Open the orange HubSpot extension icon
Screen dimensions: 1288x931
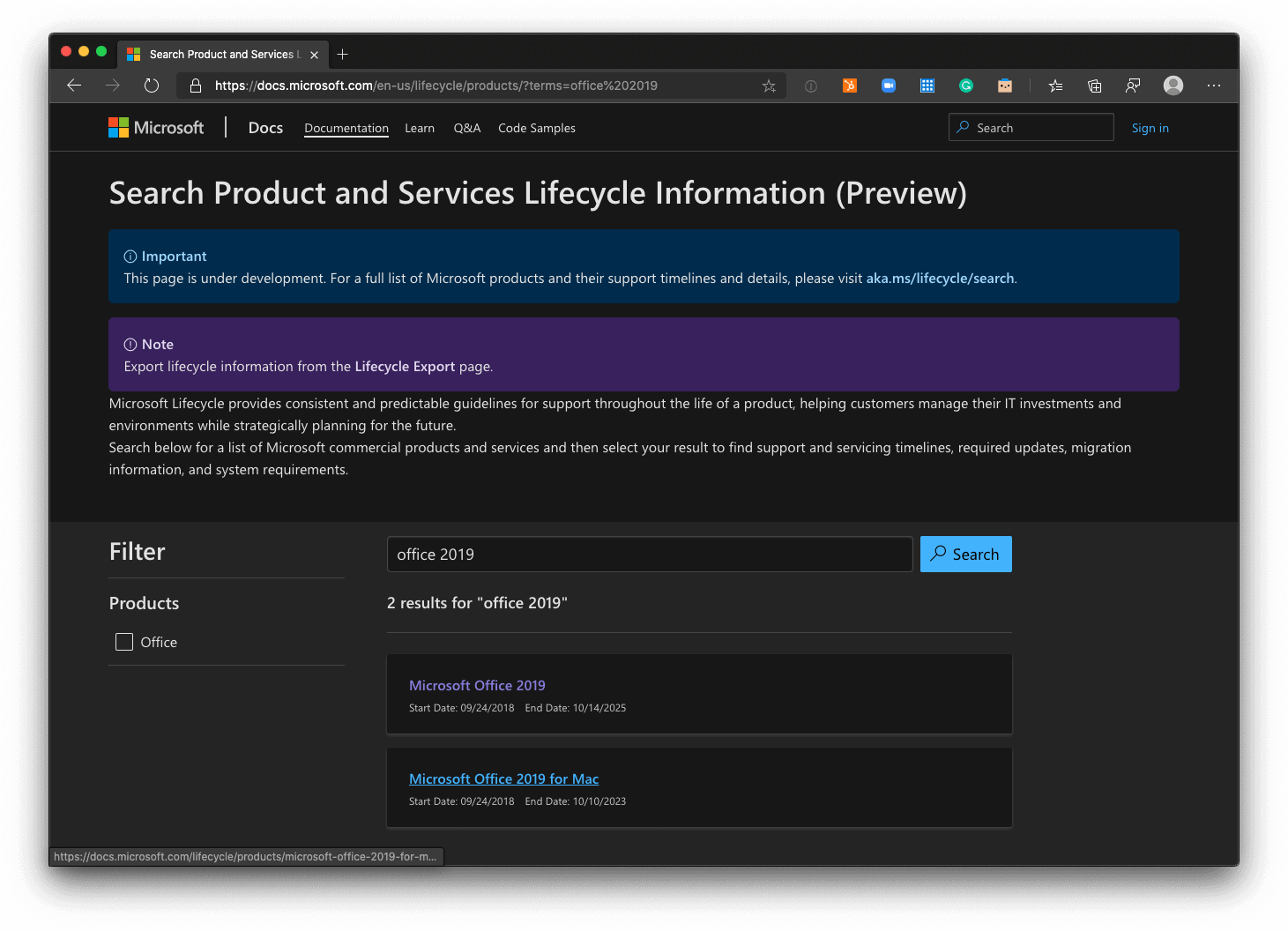coord(850,86)
